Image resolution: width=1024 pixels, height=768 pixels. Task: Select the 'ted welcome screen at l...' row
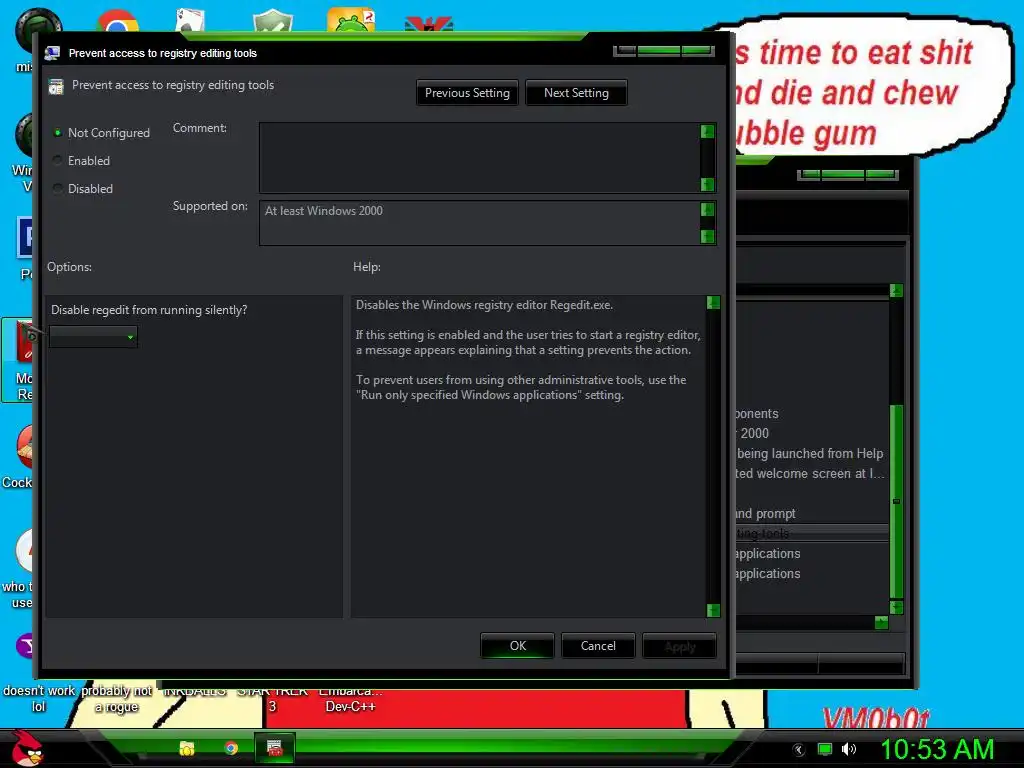811,473
